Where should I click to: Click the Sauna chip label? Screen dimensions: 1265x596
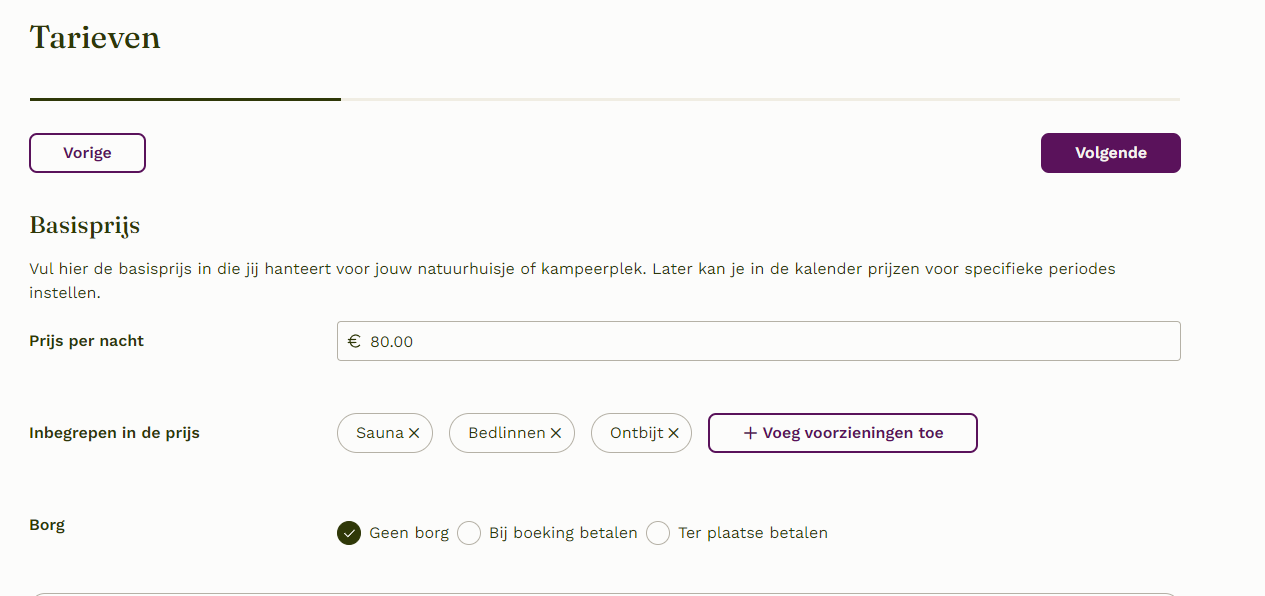[x=380, y=433]
